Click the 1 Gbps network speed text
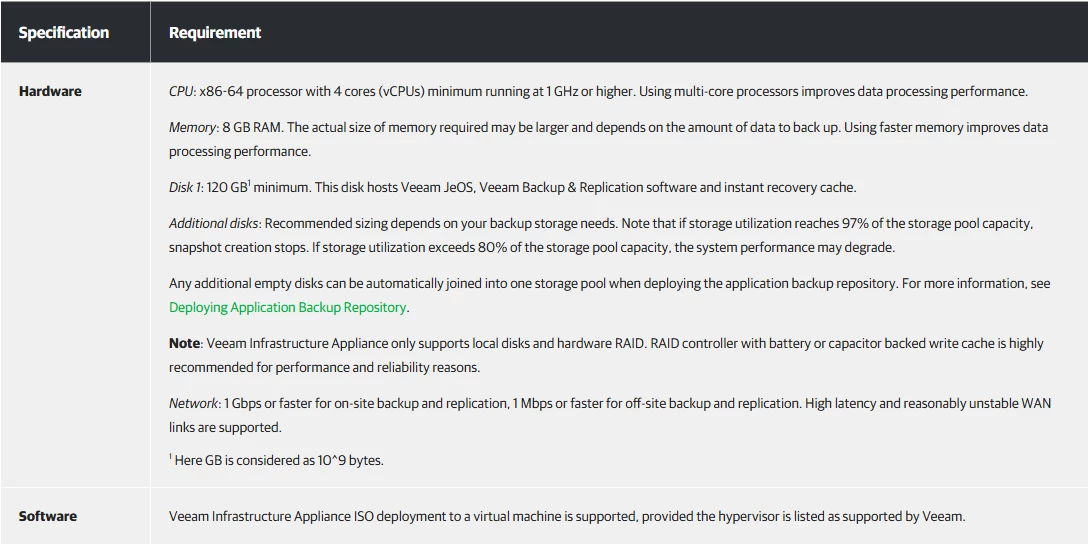1088x545 pixels. [242, 403]
